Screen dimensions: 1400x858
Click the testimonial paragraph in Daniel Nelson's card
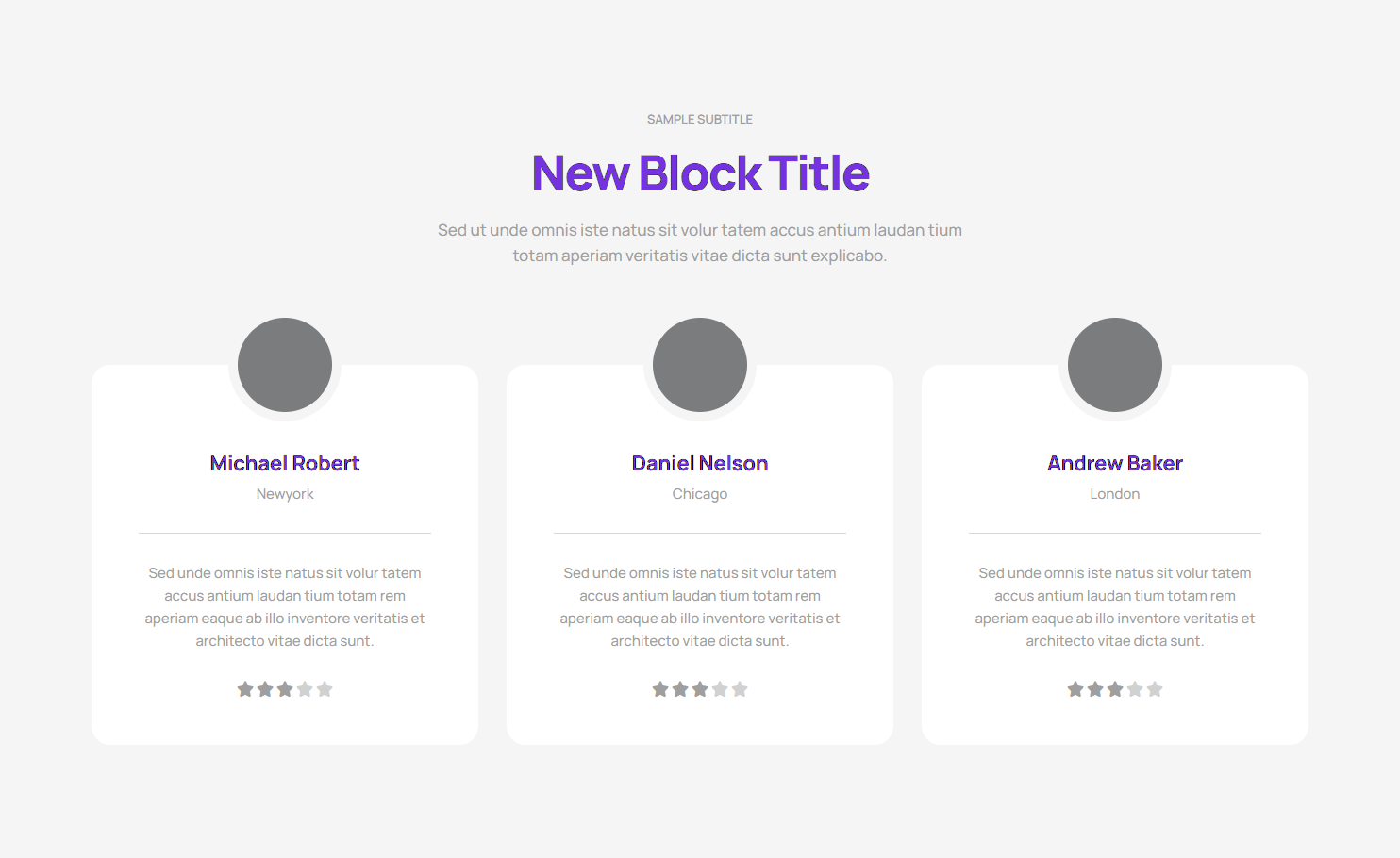click(700, 607)
